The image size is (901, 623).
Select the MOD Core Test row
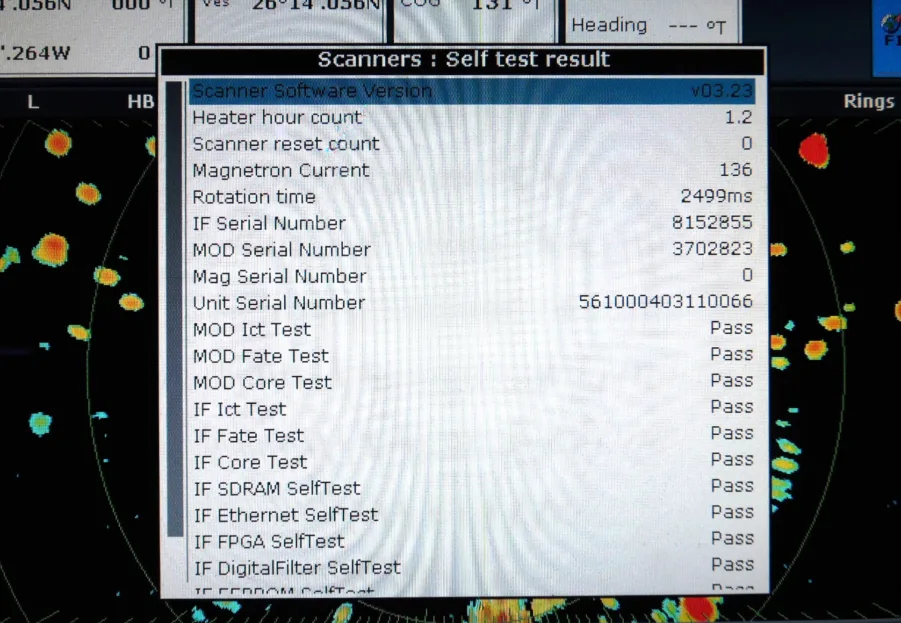pos(472,382)
